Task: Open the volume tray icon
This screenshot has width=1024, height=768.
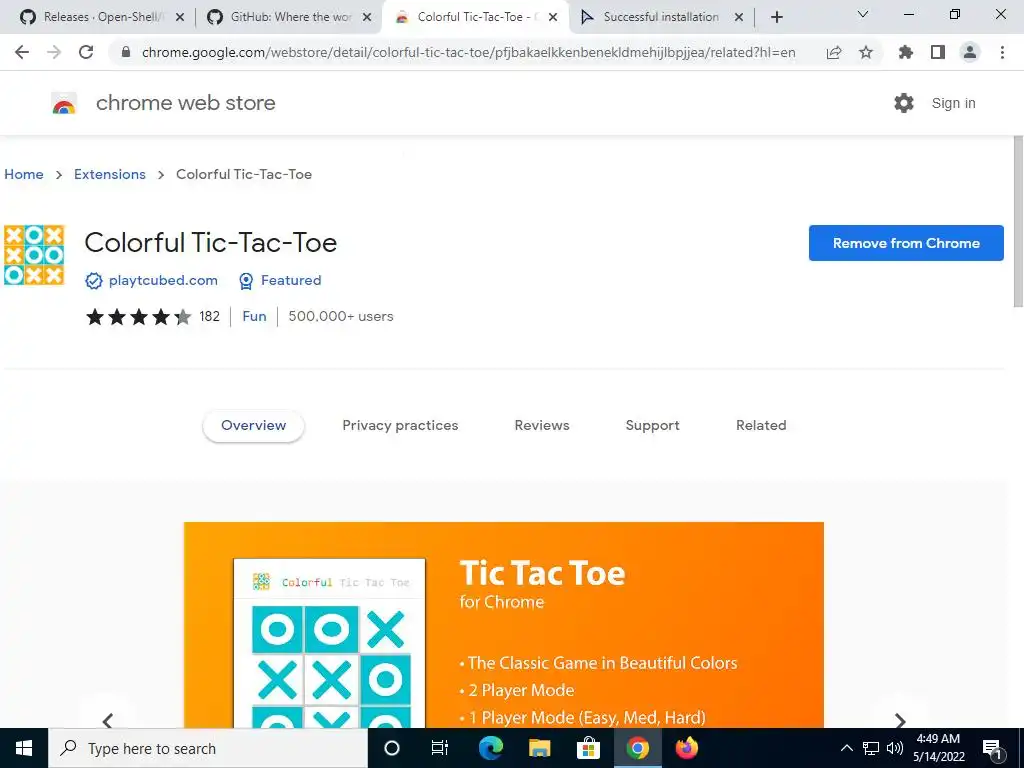Action: 895,748
